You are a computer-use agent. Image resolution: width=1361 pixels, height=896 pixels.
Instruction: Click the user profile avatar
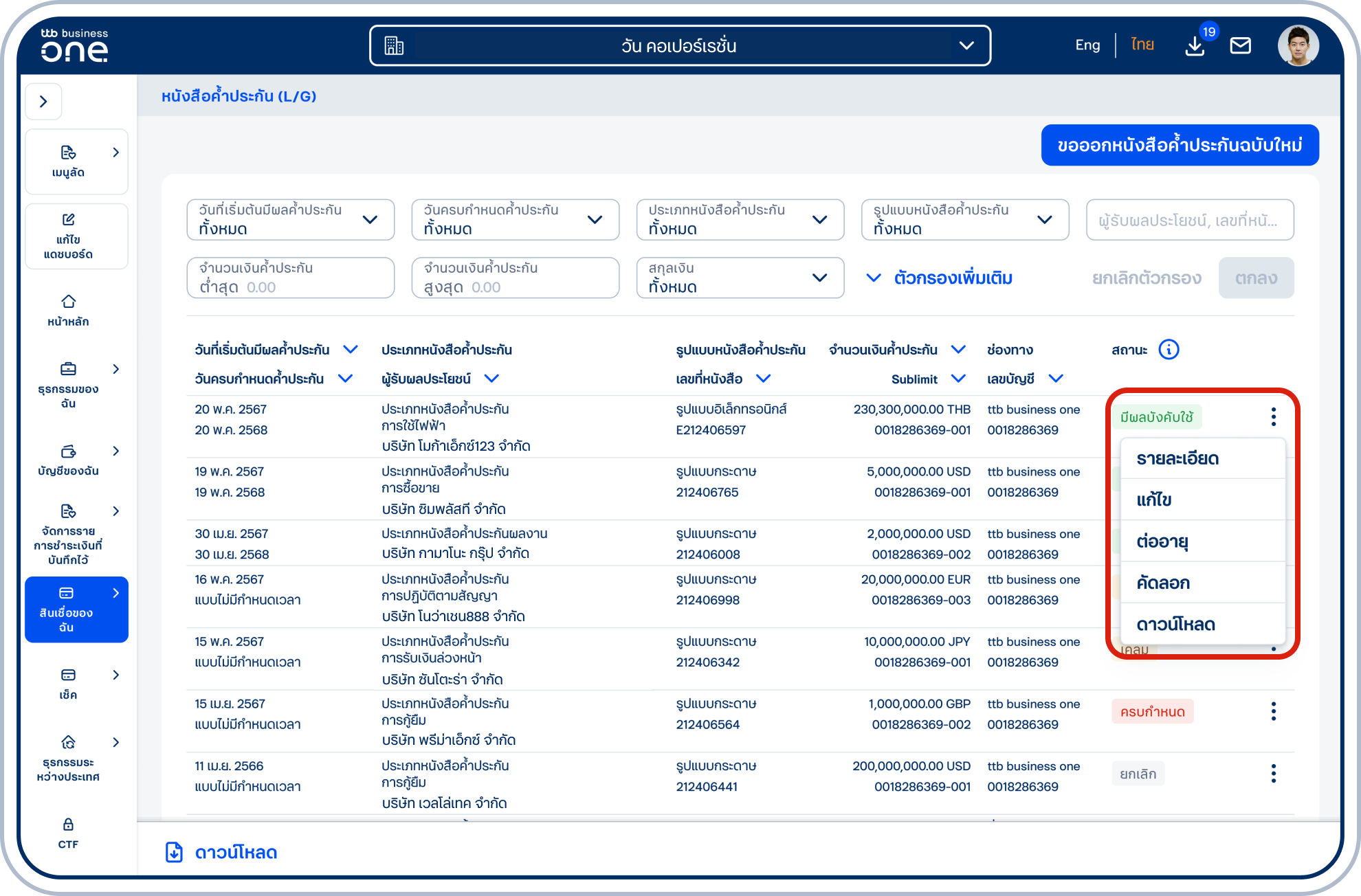(x=1298, y=46)
